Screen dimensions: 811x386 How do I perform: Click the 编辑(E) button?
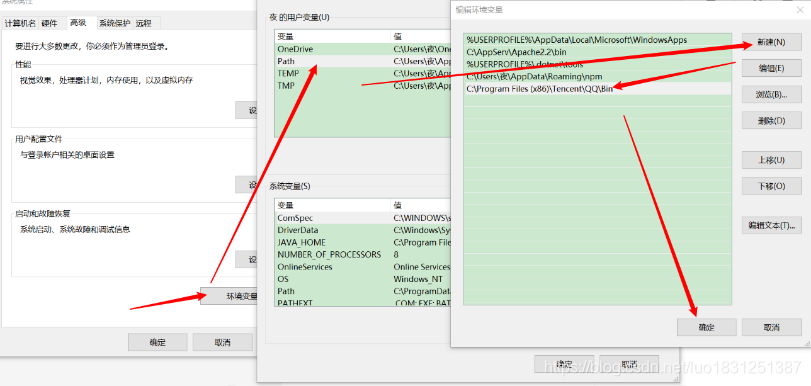click(772, 68)
